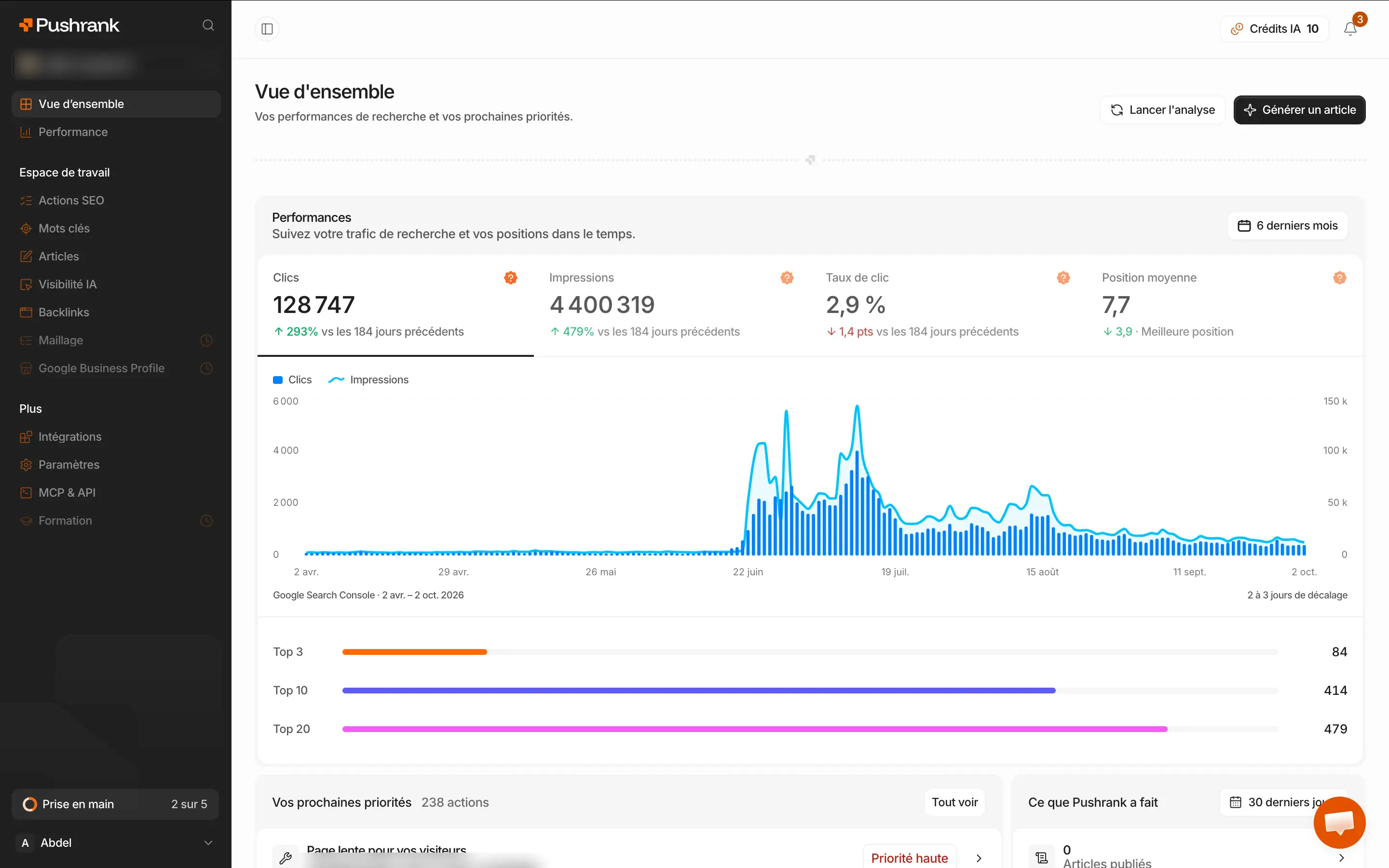Image resolution: width=1389 pixels, height=868 pixels.
Task: Expand the Abdel account menu
Action: 115,843
